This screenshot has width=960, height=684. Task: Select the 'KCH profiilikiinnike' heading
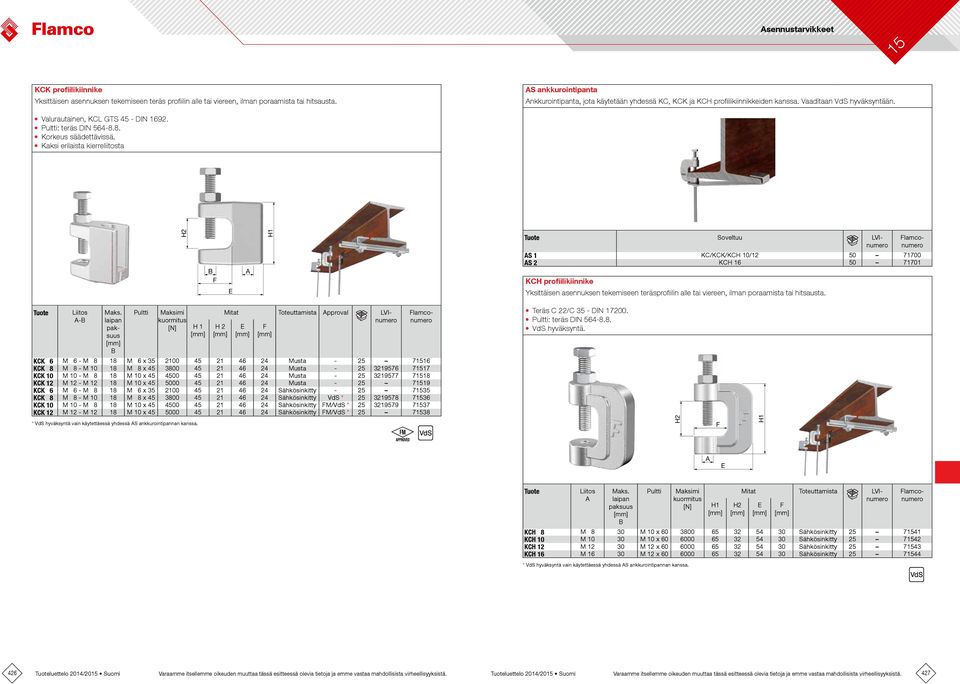(x=559, y=281)
